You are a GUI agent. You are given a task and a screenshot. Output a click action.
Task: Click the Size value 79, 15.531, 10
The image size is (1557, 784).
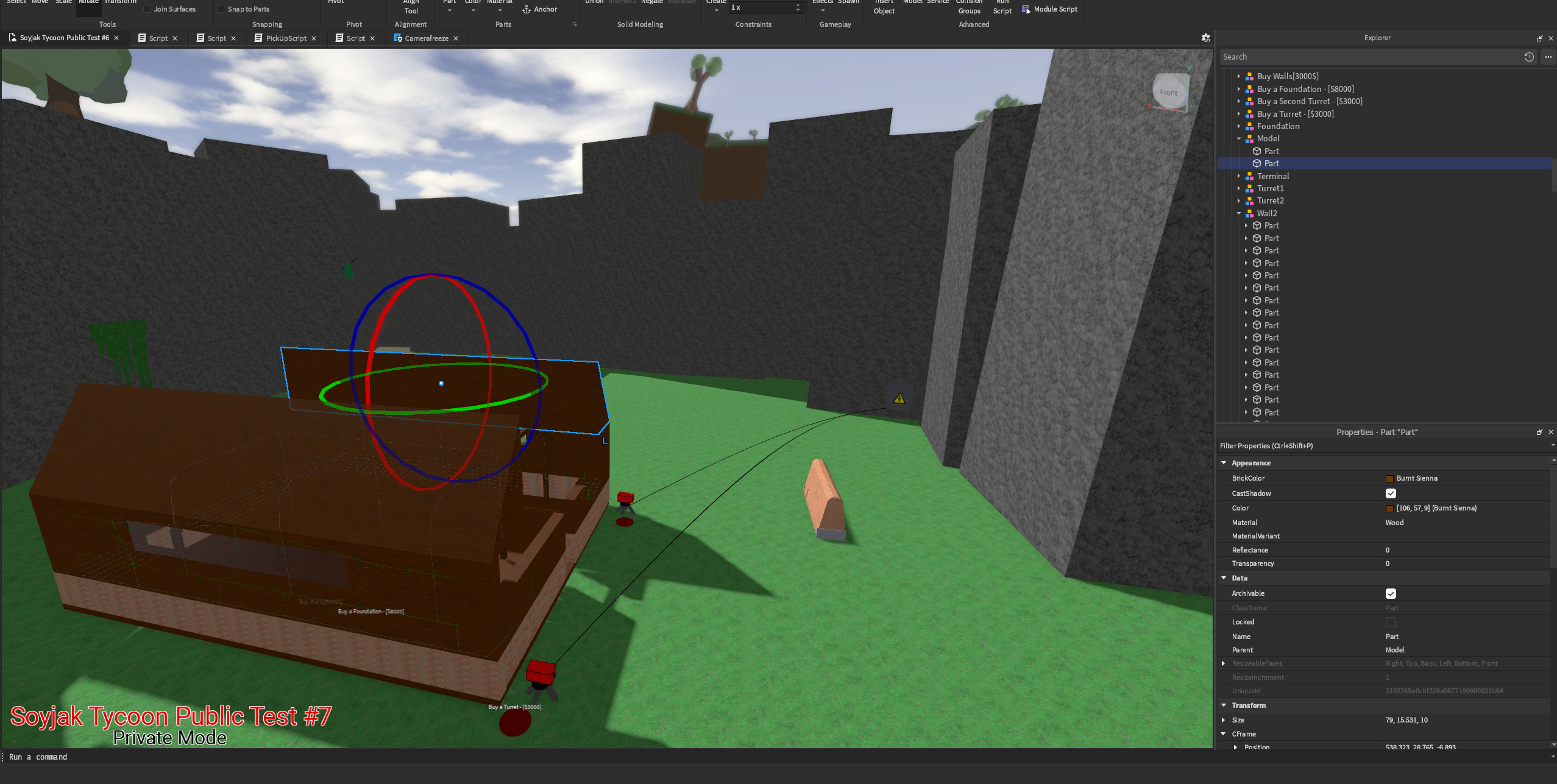[x=1406, y=720]
